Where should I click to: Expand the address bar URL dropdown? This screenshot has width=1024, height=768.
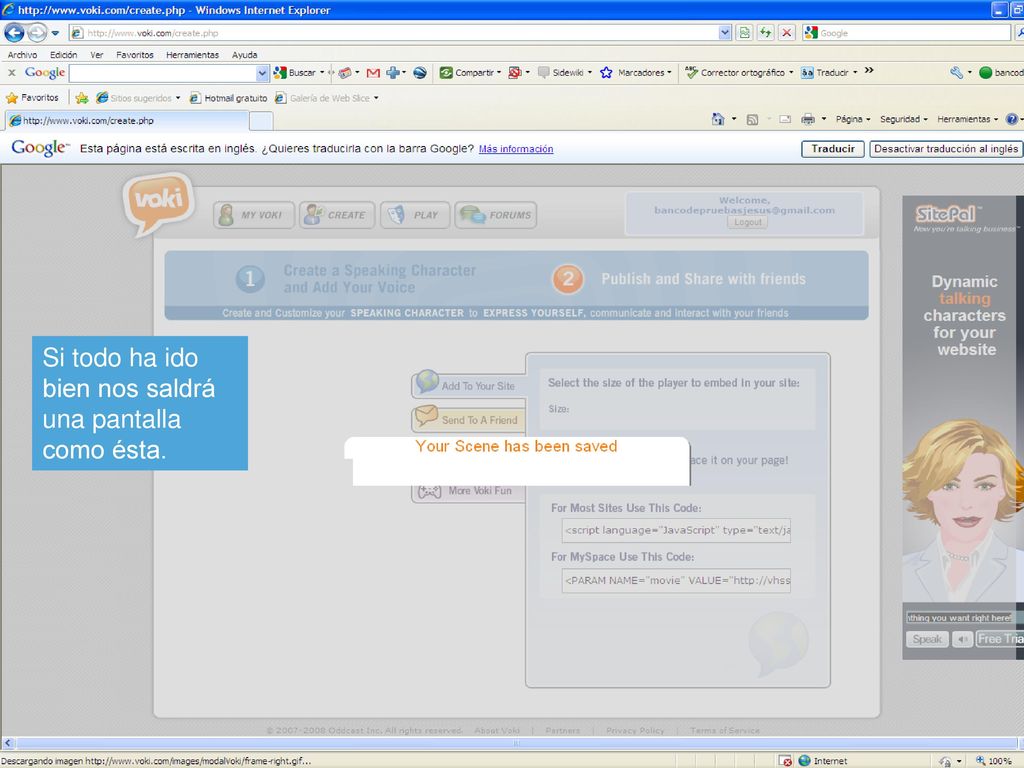(x=724, y=33)
